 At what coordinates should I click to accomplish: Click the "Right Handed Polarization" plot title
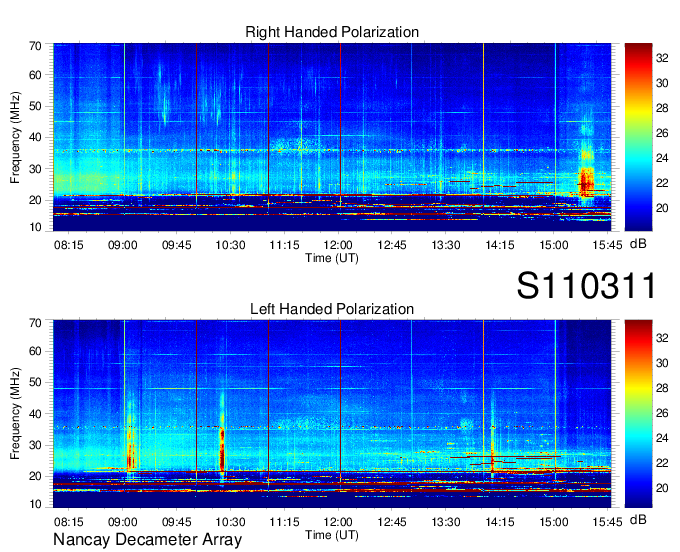pos(332,32)
